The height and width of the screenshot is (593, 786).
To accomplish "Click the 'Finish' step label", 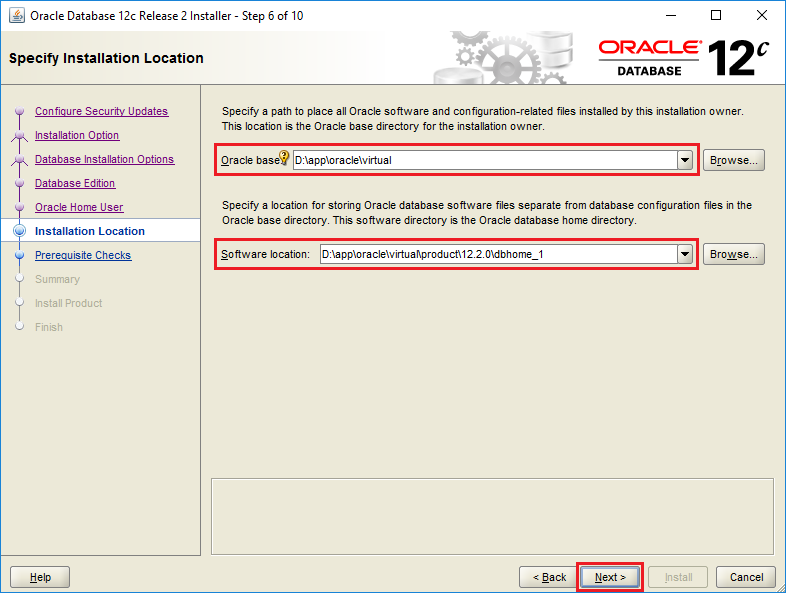I will pos(49,327).
